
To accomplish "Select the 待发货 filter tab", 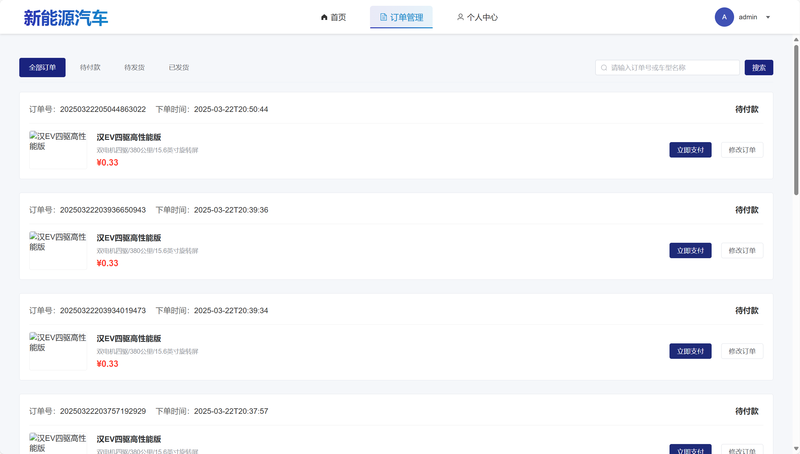I will pyautogui.click(x=135, y=67).
